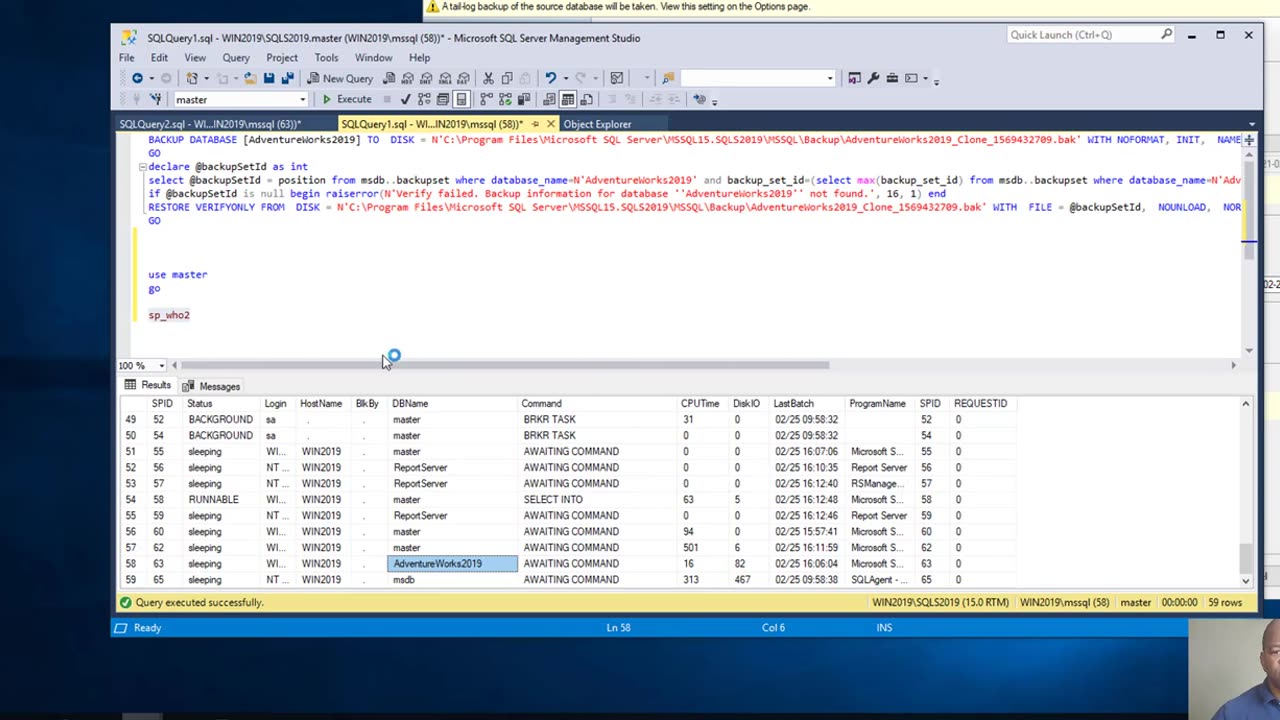Split the editor window with splitter icon
This screenshot has width=1280, height=720.
1249,140
